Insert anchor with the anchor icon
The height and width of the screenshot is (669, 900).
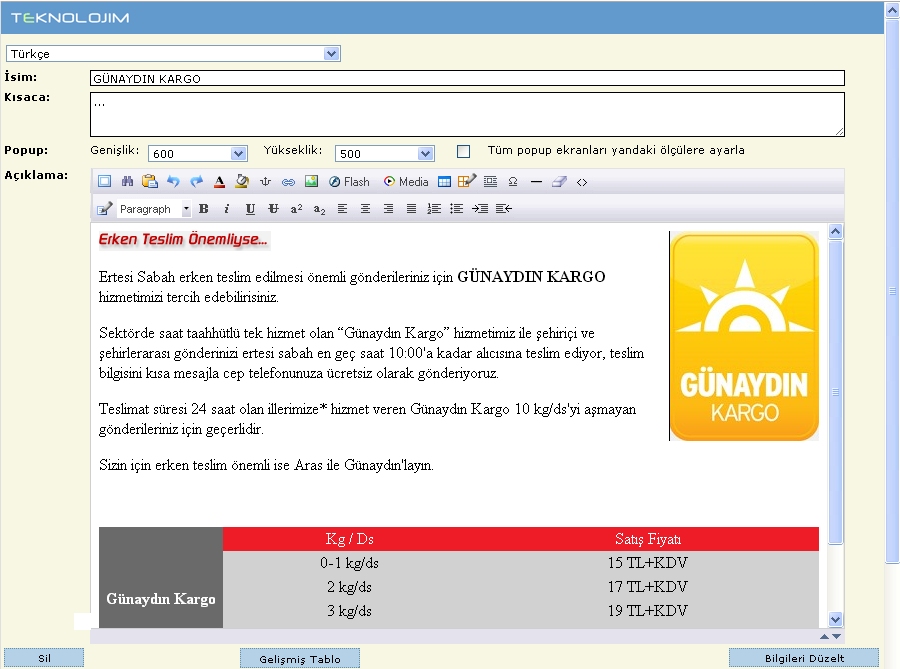[x=265, y=182]
